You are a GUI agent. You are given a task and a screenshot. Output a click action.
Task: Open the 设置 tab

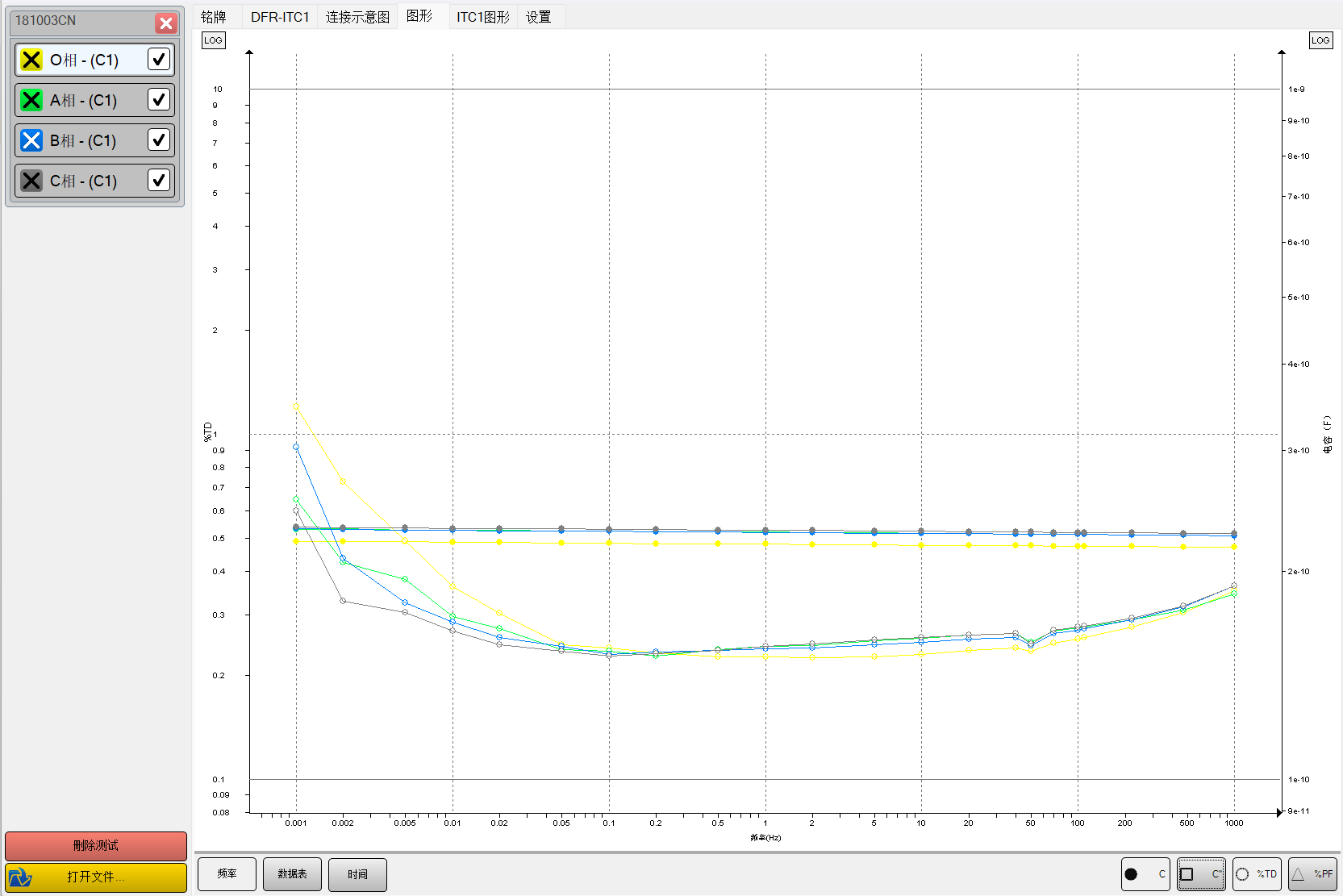(538, 17)
